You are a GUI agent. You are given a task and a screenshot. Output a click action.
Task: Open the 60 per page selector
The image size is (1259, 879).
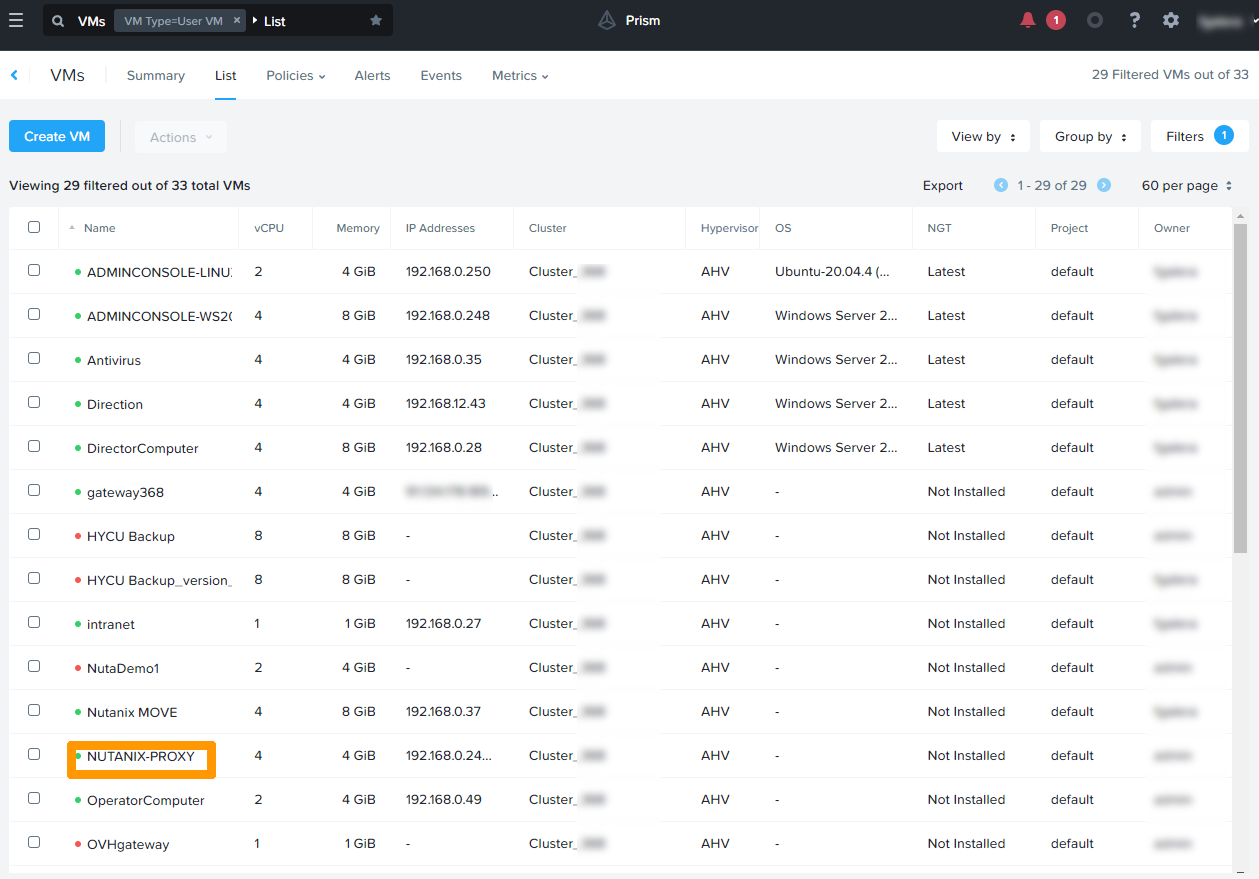click(x=1187, y=185)
